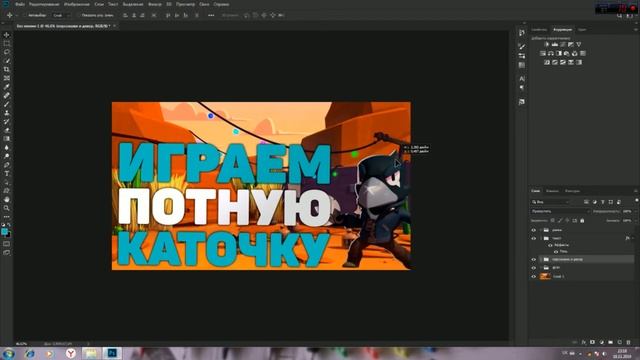Switch to the Channels tab
Viewport: 640px width, 360px height.
pyautogui.click(x=552, y=191)
